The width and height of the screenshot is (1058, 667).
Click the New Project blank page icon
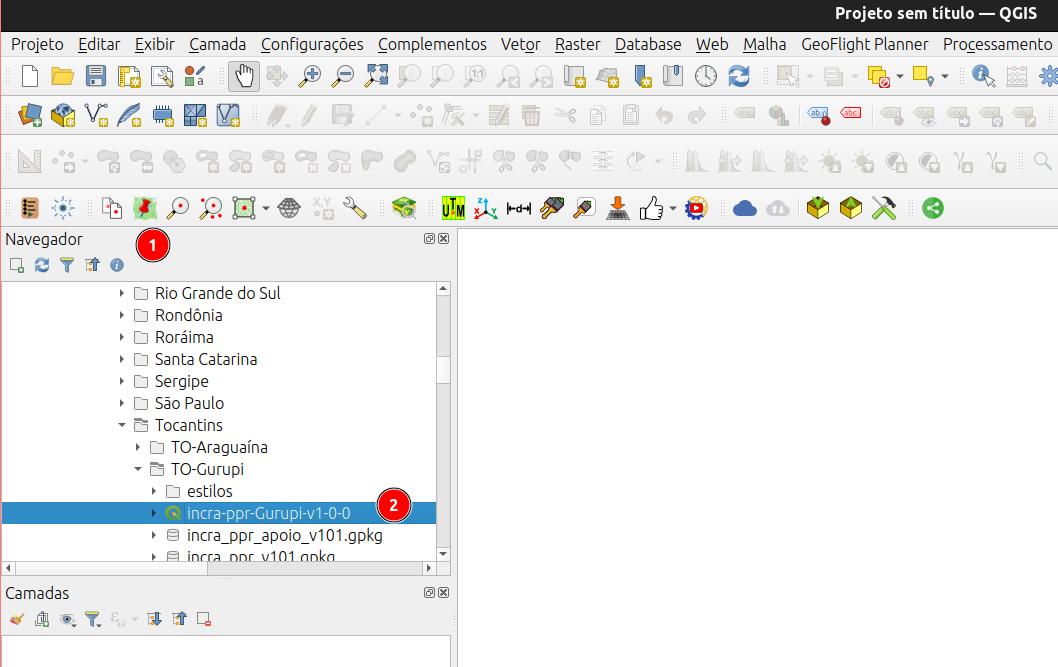tap(30, 76)
